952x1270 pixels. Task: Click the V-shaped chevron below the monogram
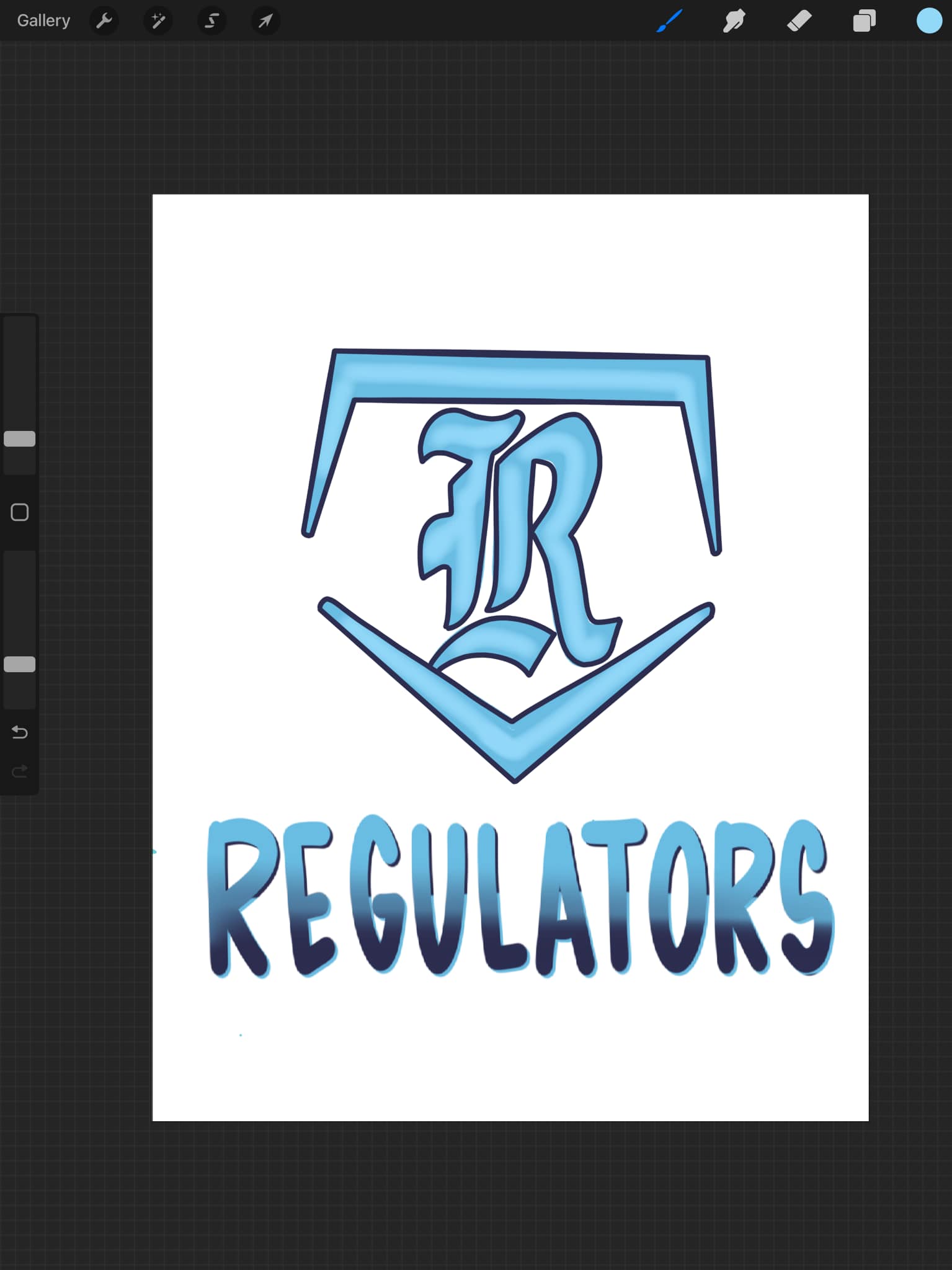[516, 690]
